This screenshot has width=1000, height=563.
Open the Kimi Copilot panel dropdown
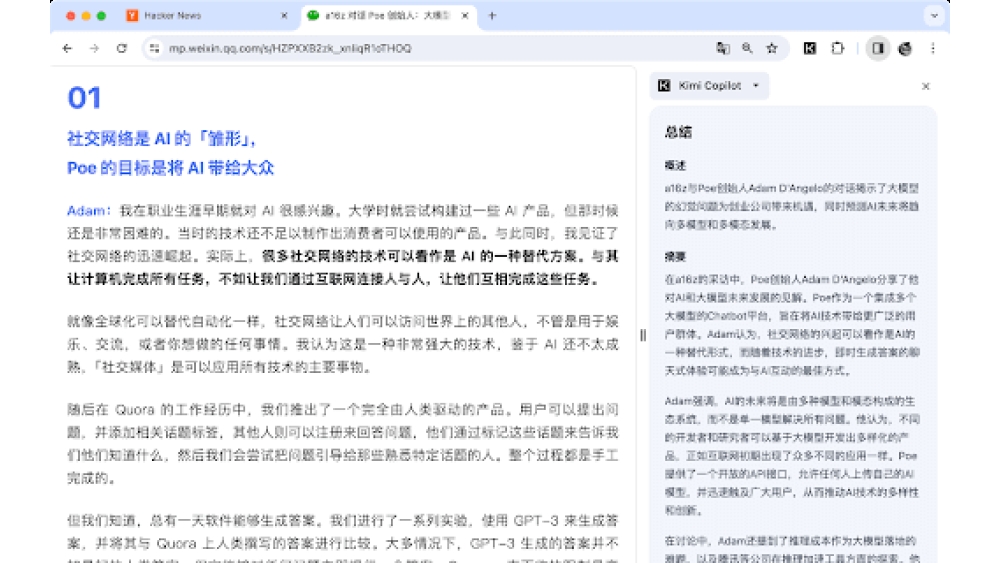click(x=709, y=85)
